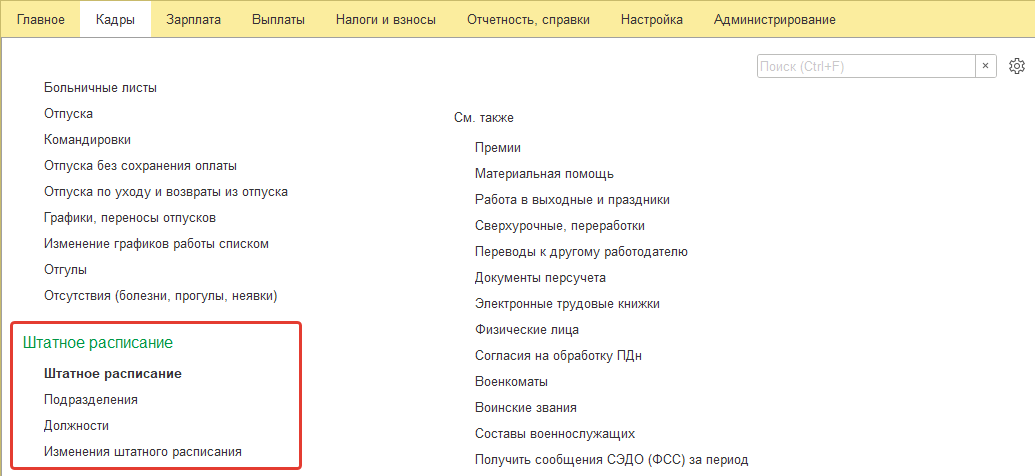
Task: Open Подразделения
Action: point(90,400)
